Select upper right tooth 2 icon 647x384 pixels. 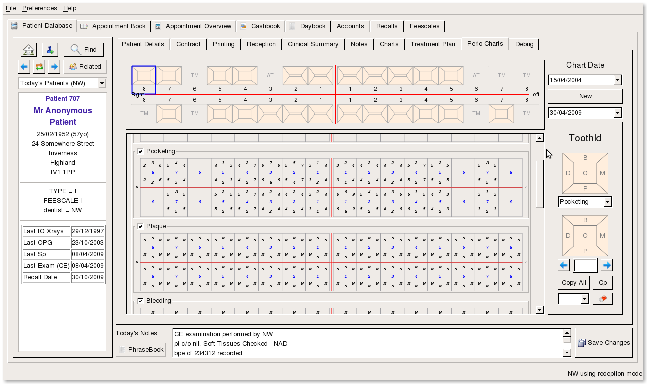295,76
